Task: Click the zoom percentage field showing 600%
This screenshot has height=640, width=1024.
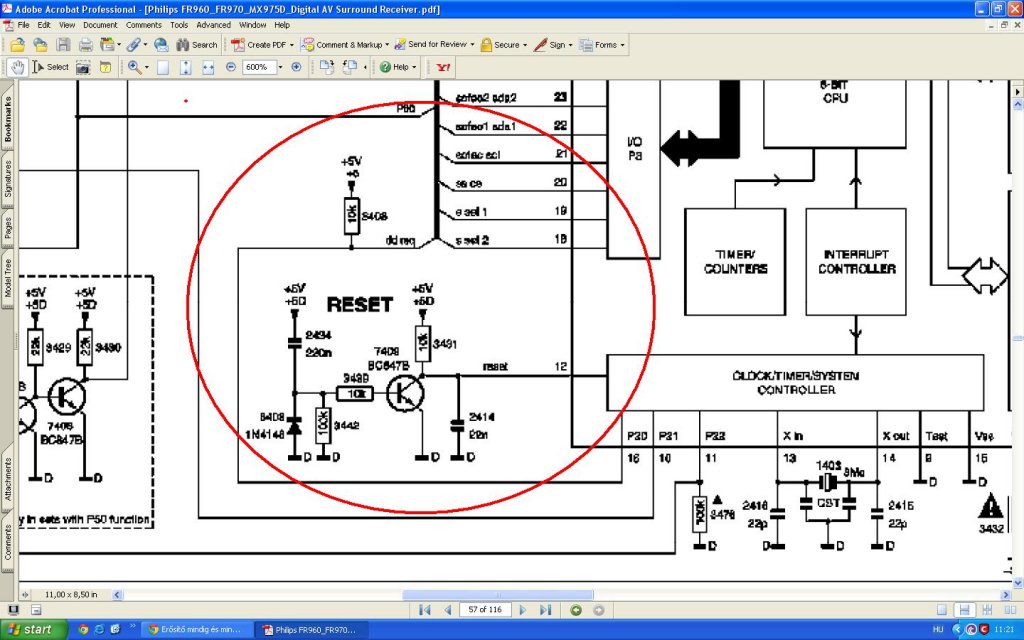Action: pos(259,67)
